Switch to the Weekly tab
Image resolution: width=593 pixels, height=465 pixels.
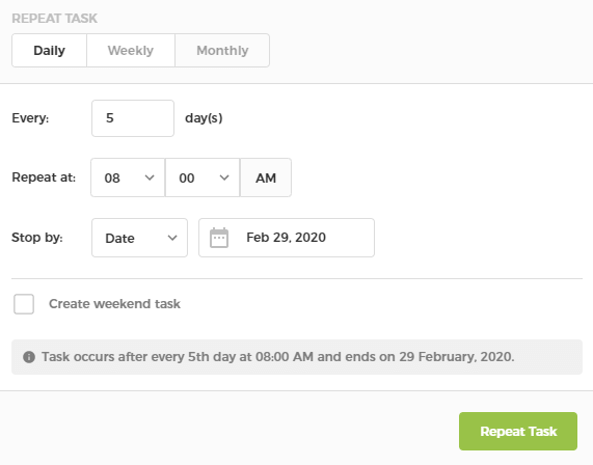(x=130, y=50)
